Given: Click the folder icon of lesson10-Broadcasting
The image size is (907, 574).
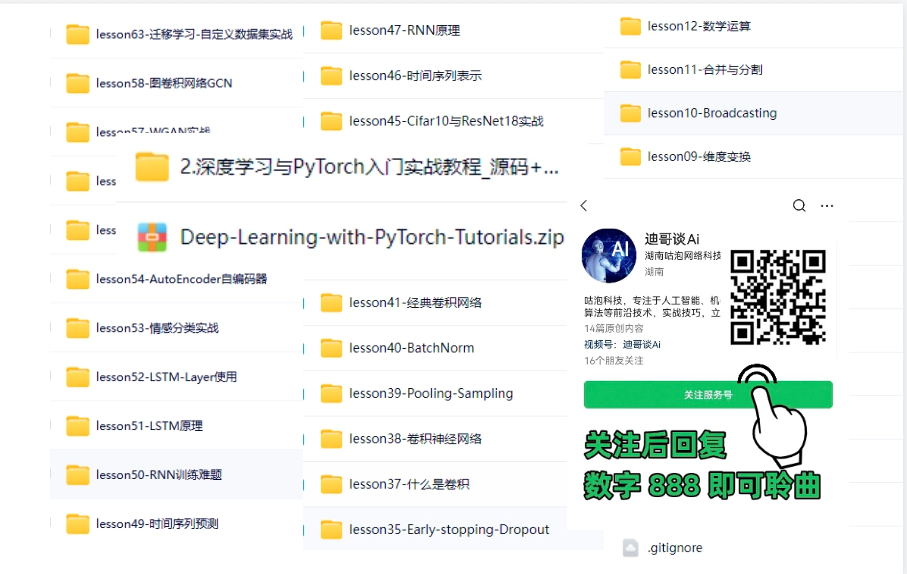Looking at the screenshot, I should click(x=631, y=113).
